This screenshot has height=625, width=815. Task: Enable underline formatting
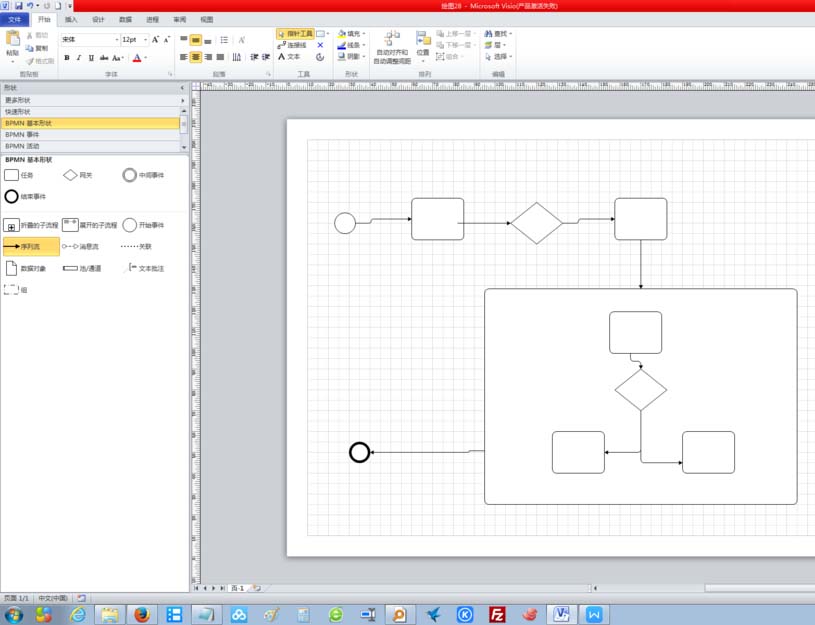(92, 57)
